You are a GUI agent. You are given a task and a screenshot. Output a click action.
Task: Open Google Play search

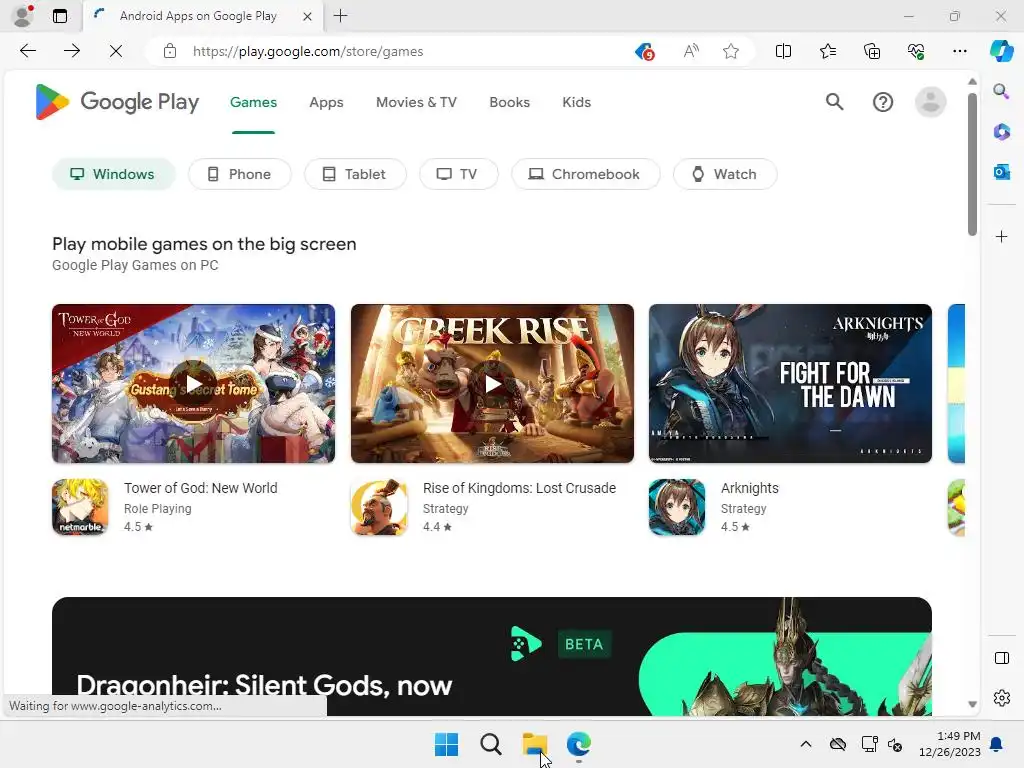pos(834,102)
